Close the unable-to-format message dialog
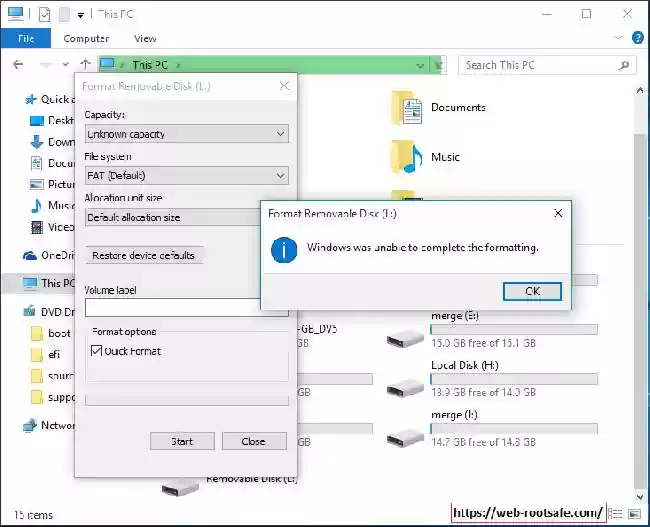The height and width of the screenshot is (527, 650). [558, 213]
